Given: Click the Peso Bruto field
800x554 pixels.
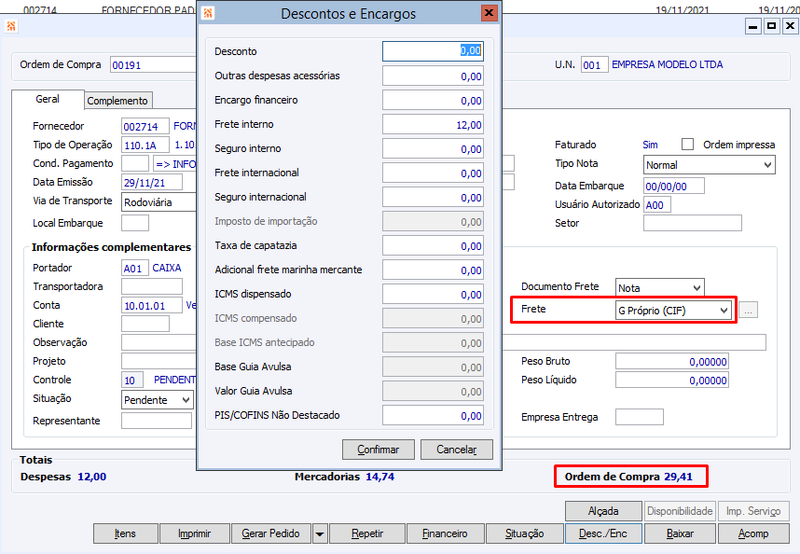Looking at the screenshot, I should [x=672, y=361].
